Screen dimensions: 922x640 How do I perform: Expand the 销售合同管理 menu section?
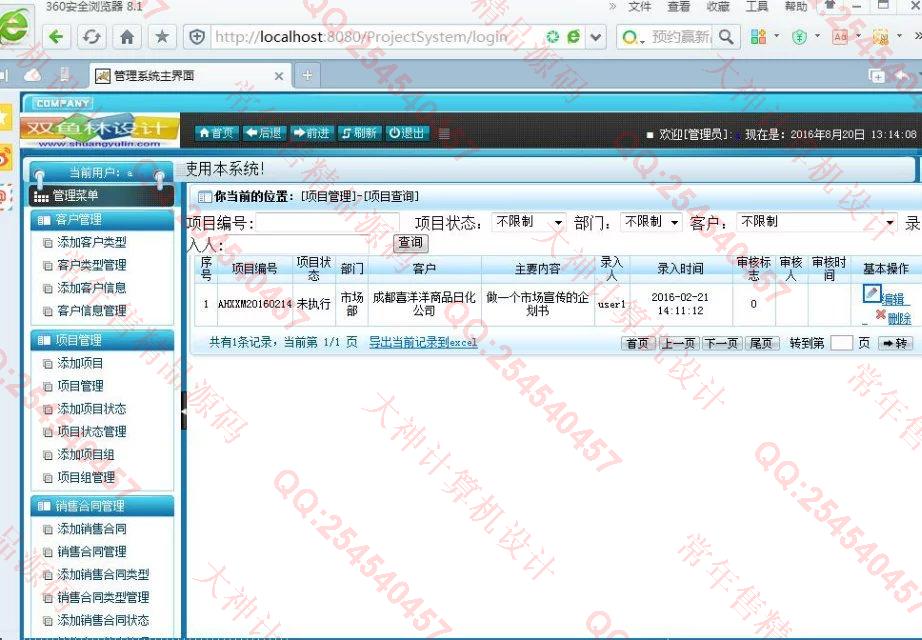[x=102, y=506]
